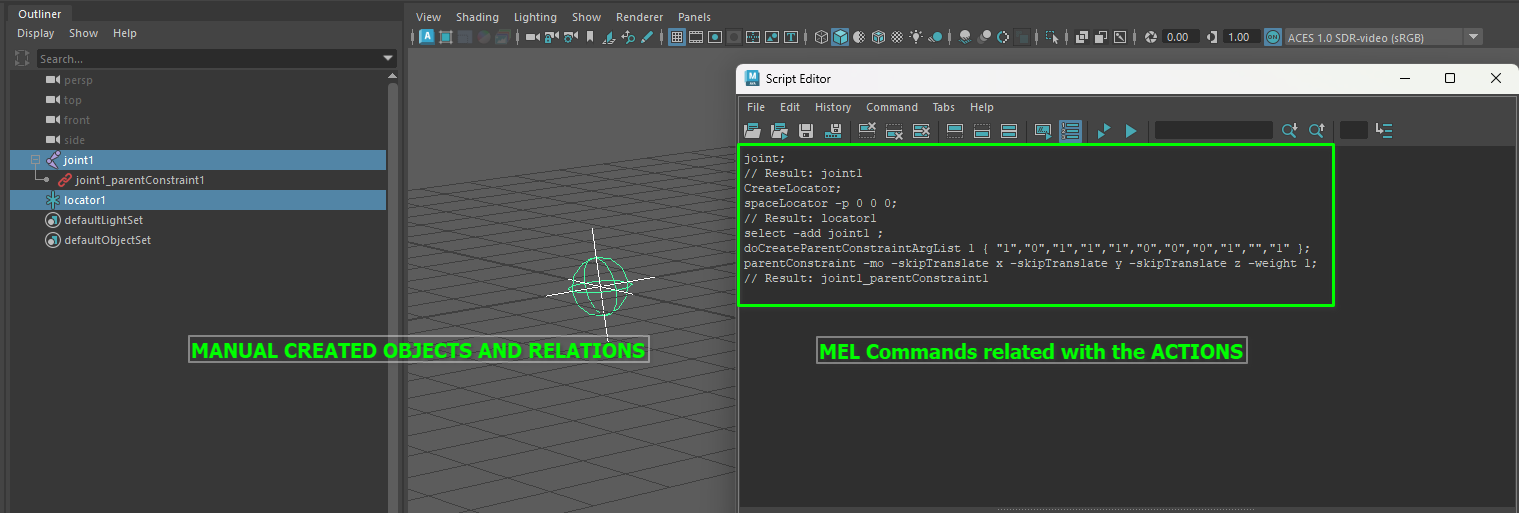Click Clear History icon in Script Editor

[867, 131]
